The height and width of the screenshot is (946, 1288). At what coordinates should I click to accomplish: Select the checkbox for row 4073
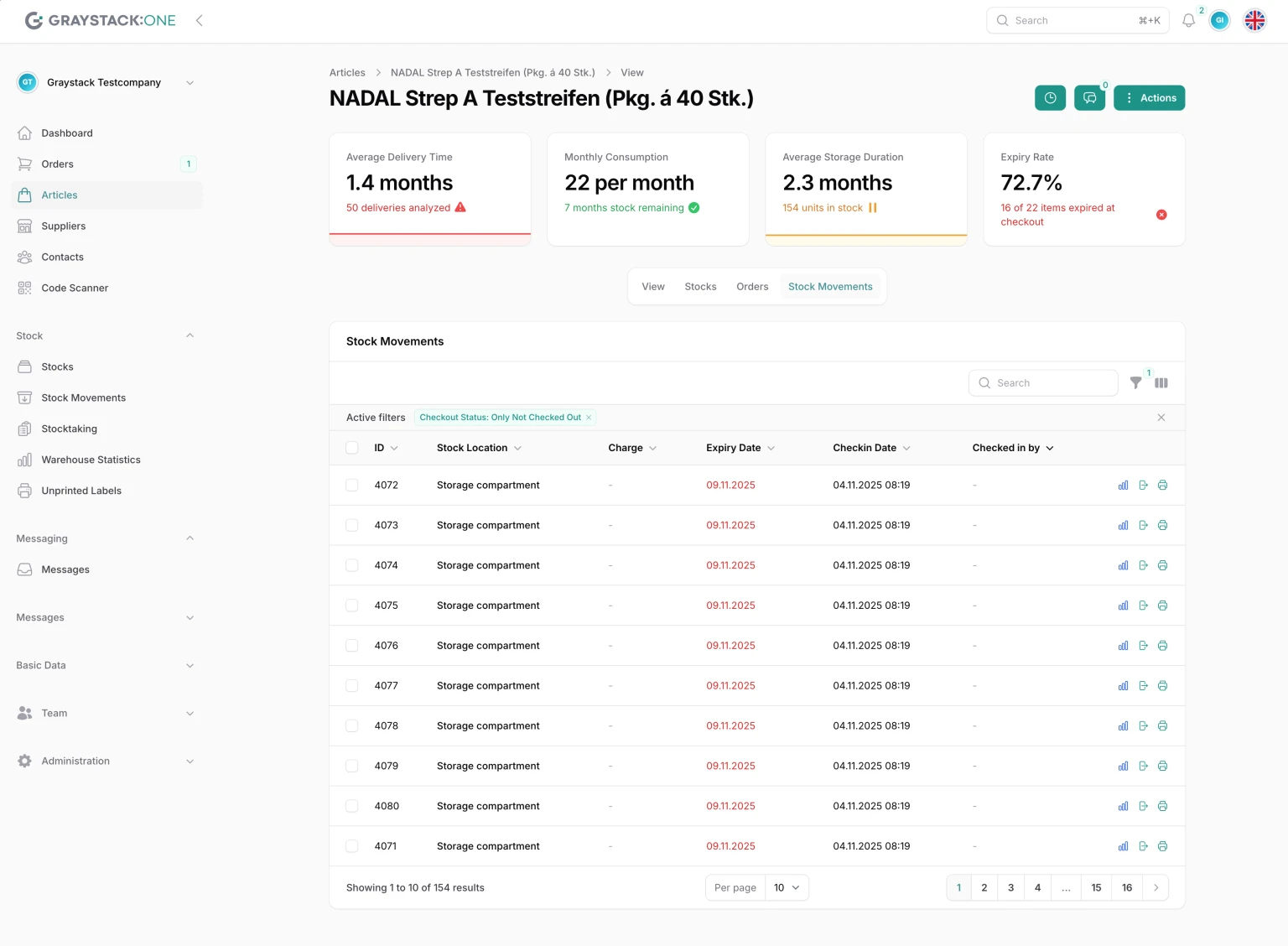[x=352, y=526]
